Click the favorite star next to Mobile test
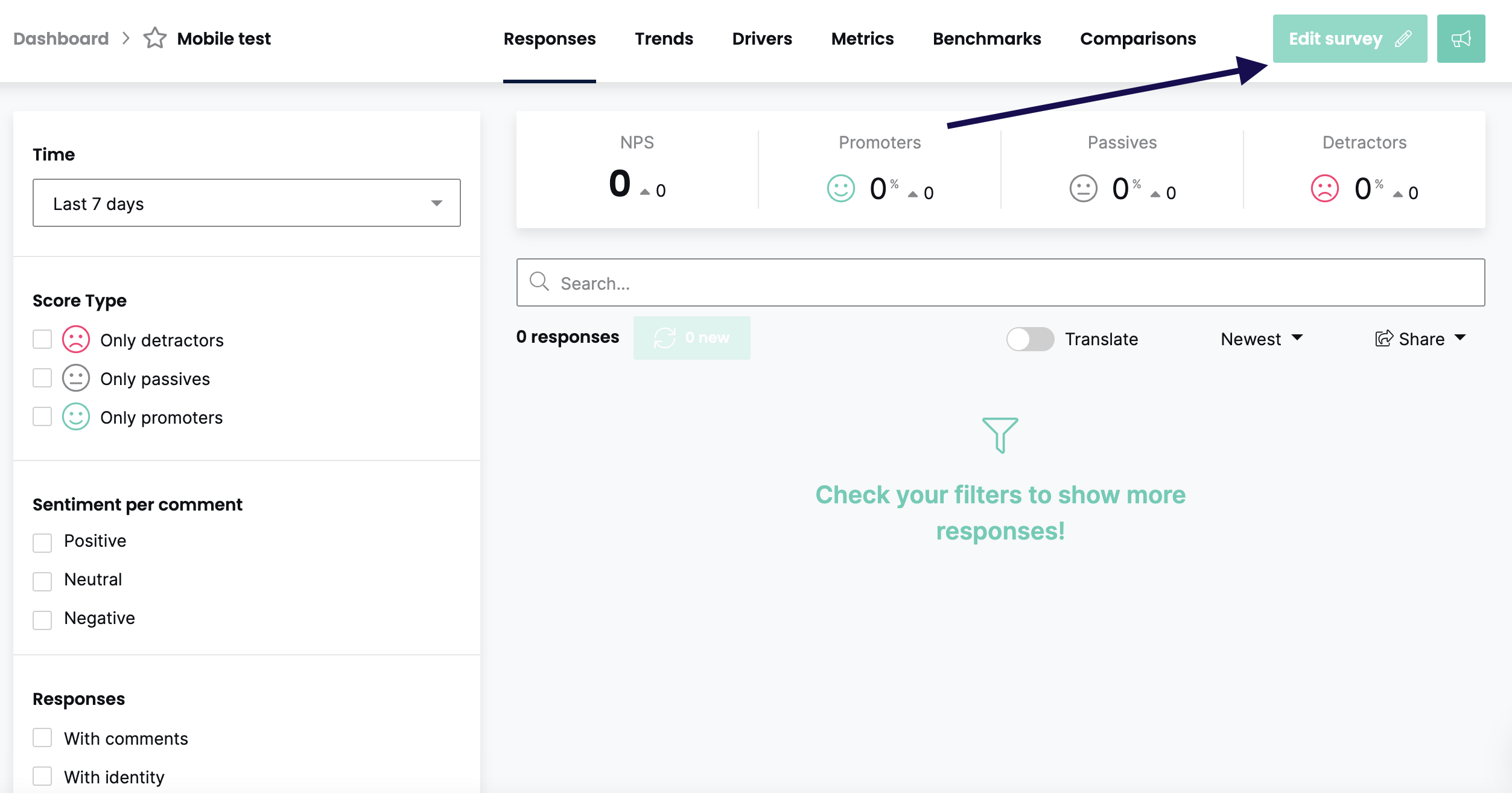This screenshot has height=793, width=1512. click(x=154, y=39)
